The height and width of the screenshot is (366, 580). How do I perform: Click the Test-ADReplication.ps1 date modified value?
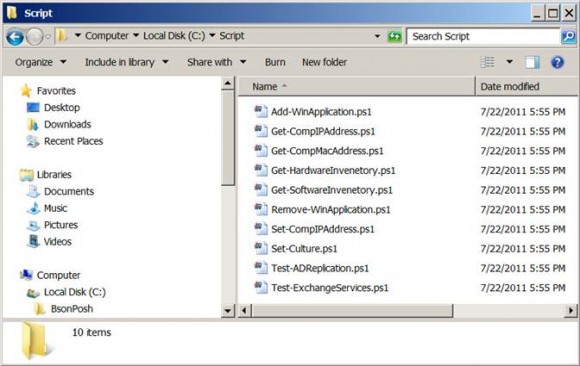(523, 268)
